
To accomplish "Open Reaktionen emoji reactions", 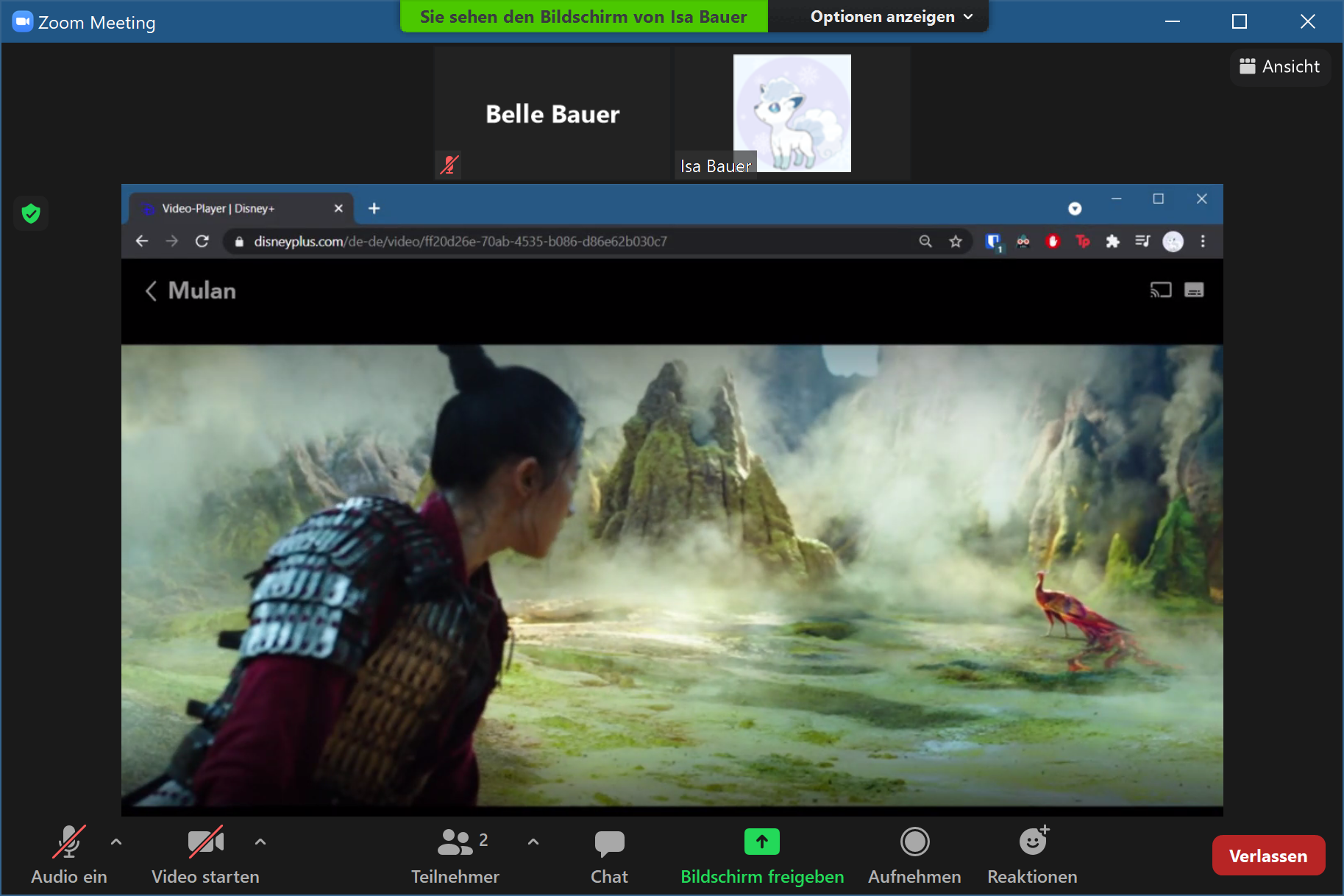I will click(x=1032, y=854).
